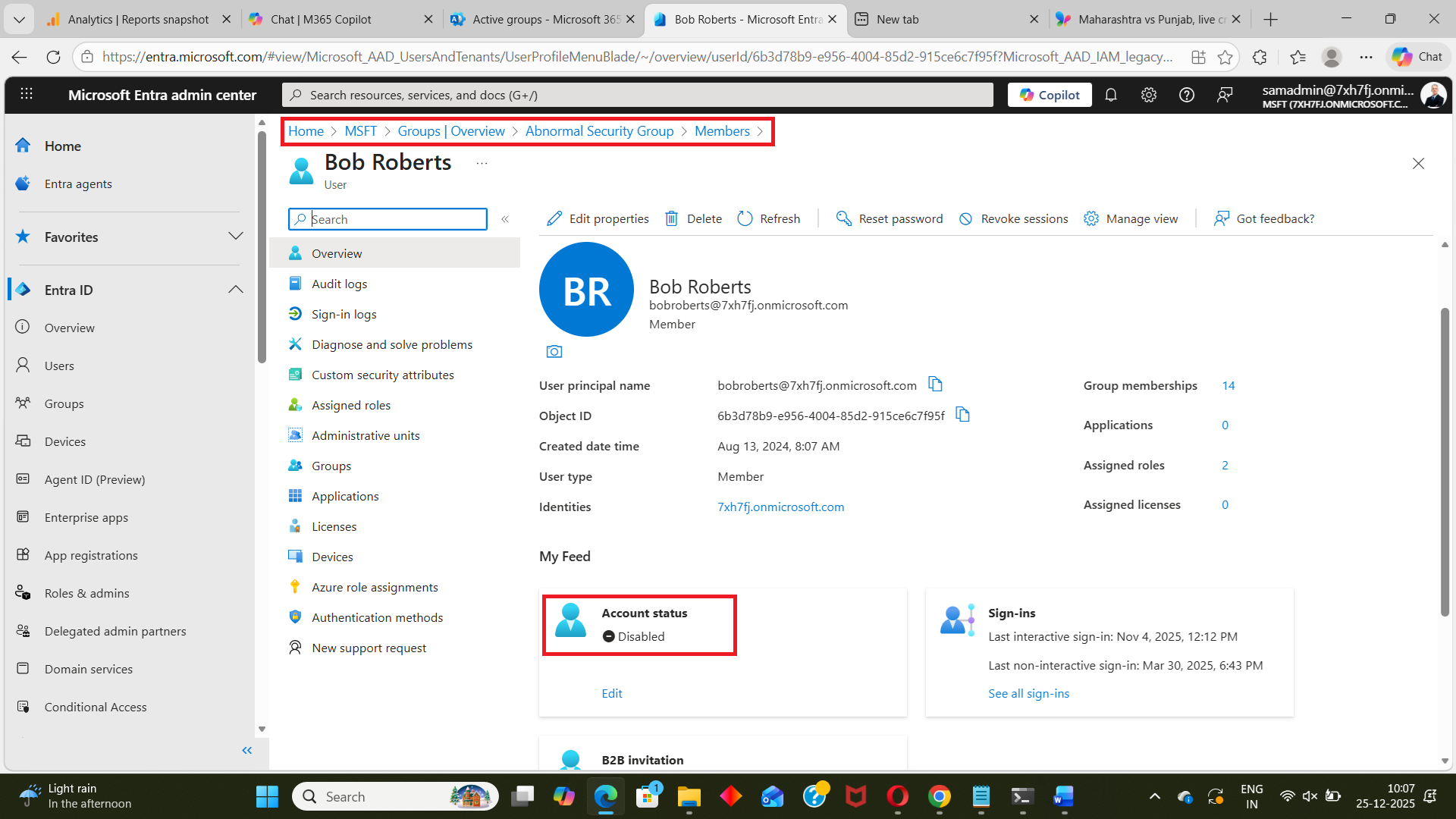Open Authentication methods menu item
The height and width of the screenshot is (819, 1456).
click(377, 617)
